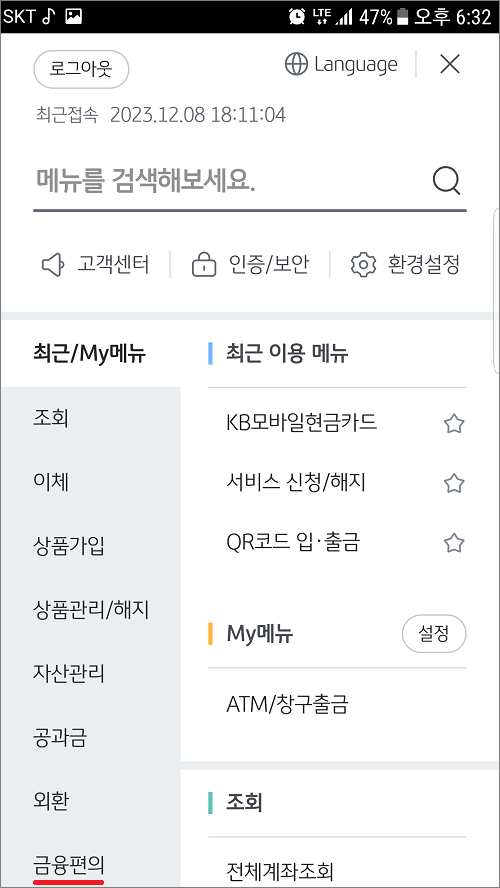Favorite KB모바일현금카드 with its star
This screenshot has height=888, width=500.
[x=454, y=424]
